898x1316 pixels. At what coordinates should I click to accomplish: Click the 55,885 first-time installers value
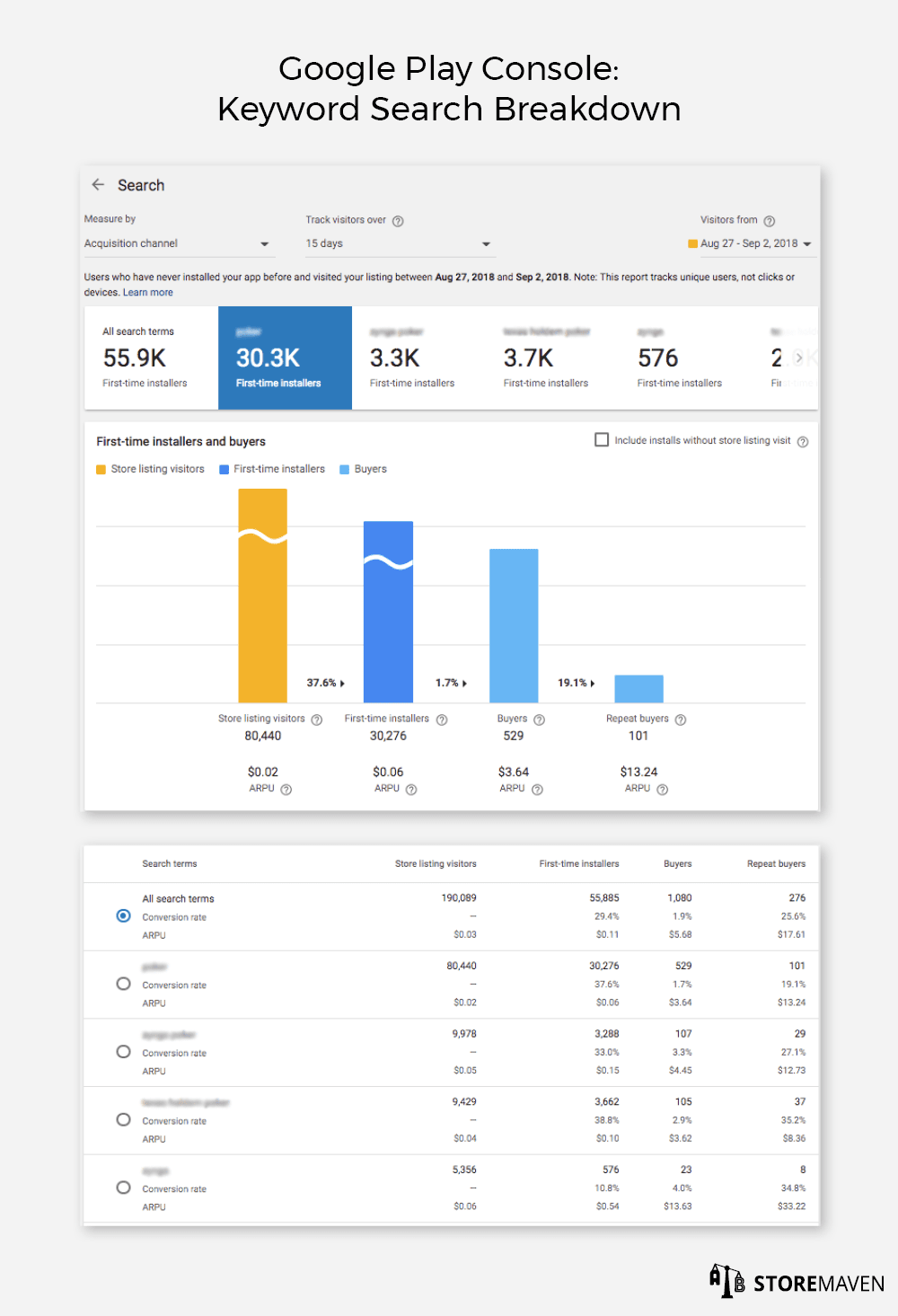point(604,897)
